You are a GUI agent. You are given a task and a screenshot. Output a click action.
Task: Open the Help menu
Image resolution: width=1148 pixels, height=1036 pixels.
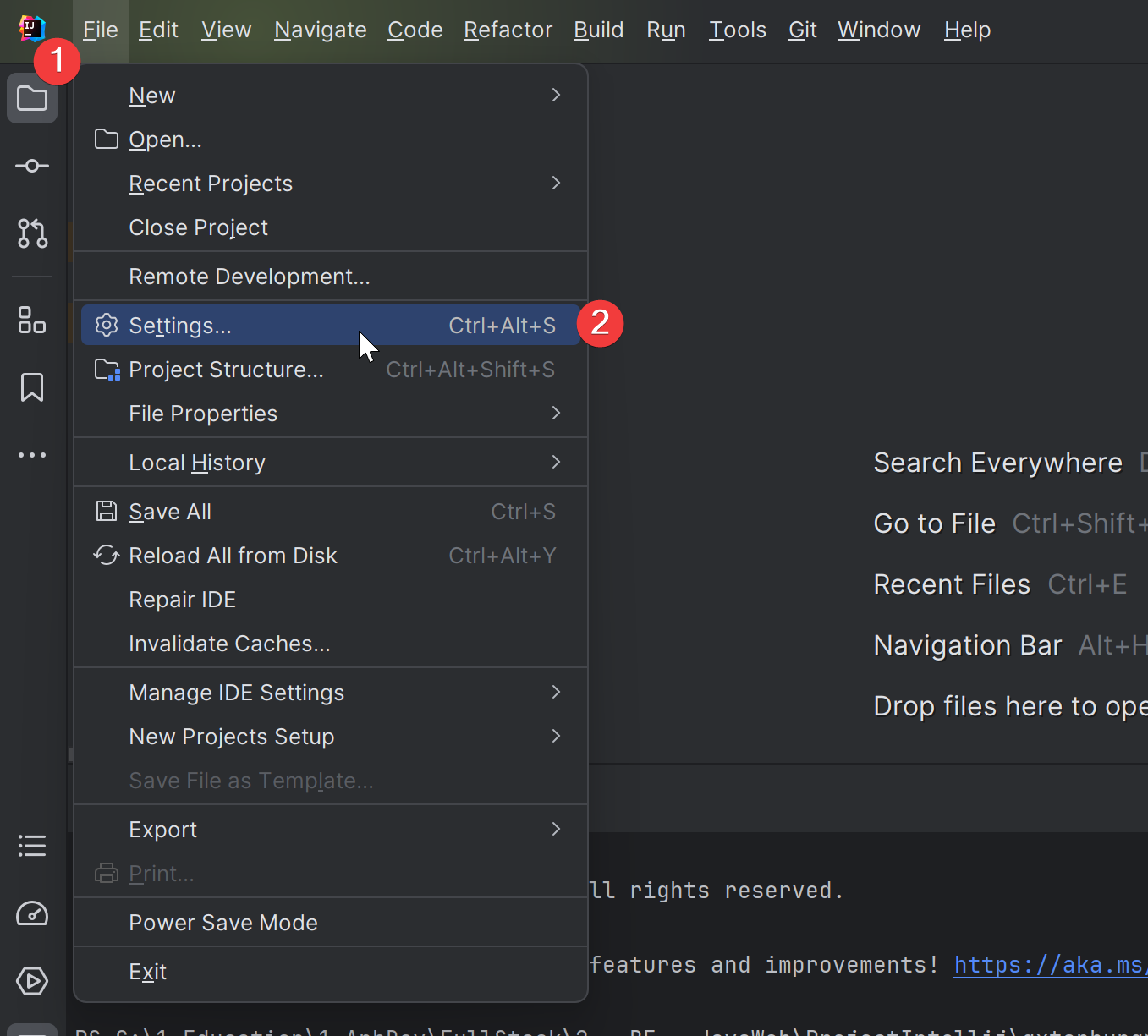[x=967, y=30]
